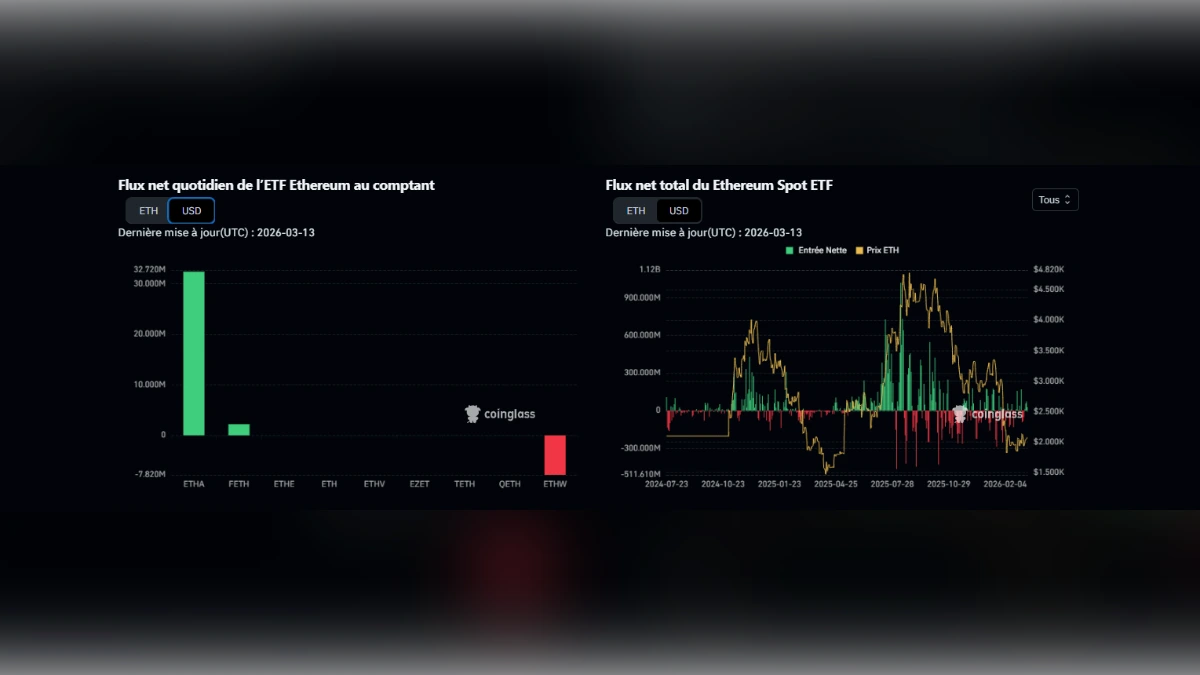Image resolution: width=1200 pixels, height=675 pixels.
Task: Click the coinglass animal logo icon on left chart
Action: point(471,413)
